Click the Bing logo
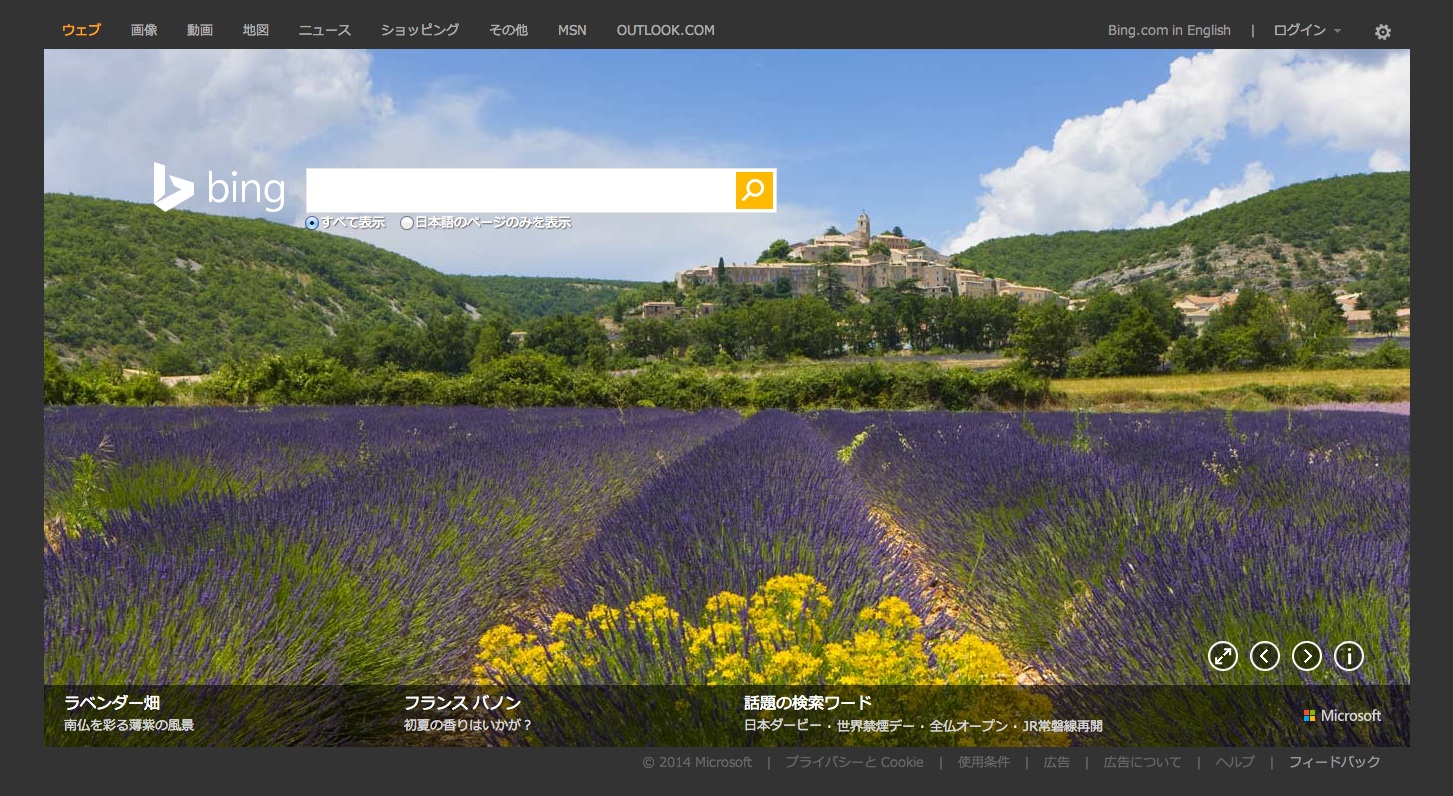 (220, 189)
